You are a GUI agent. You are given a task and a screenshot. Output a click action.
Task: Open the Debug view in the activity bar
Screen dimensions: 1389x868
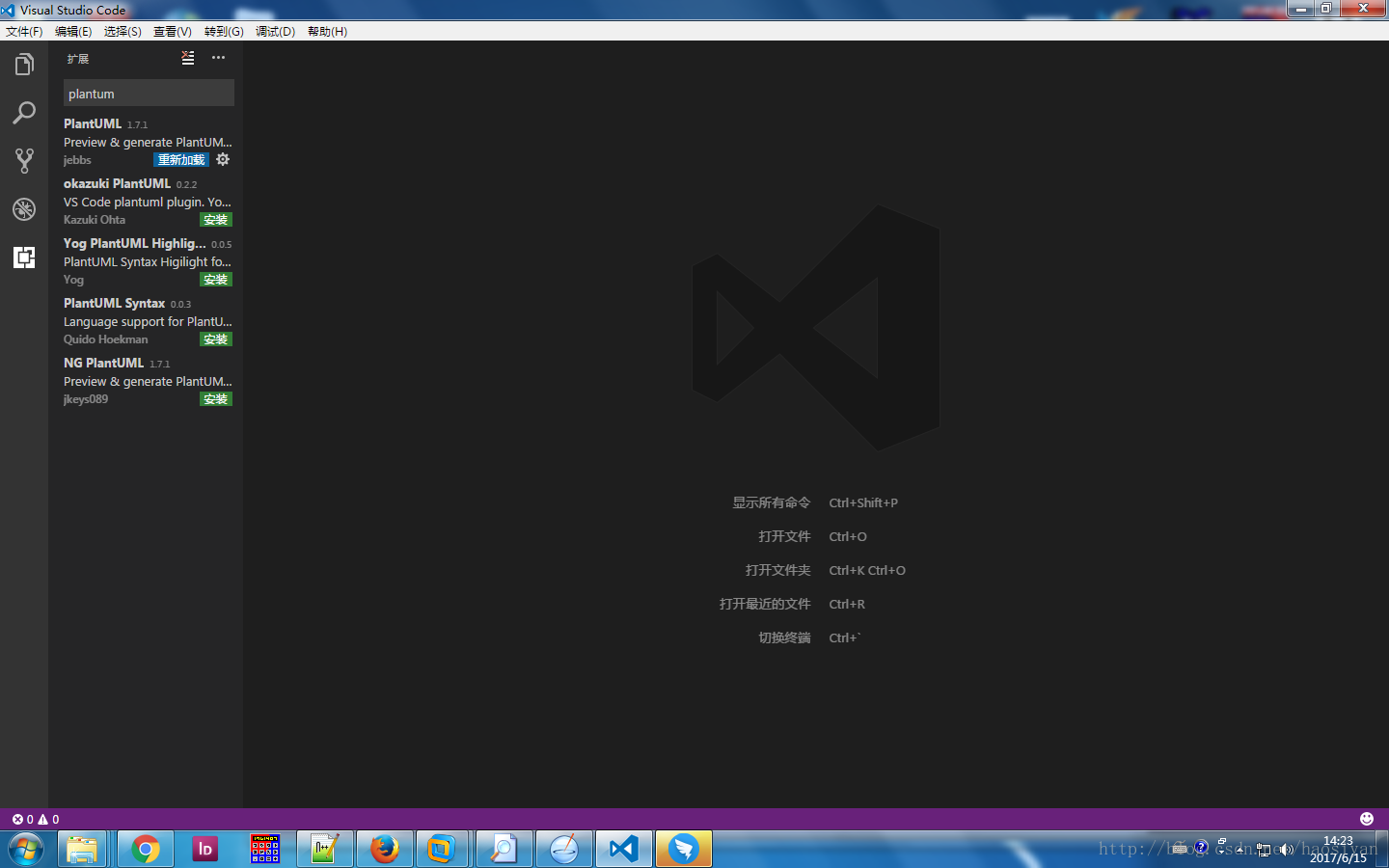(x=24, y=209)
